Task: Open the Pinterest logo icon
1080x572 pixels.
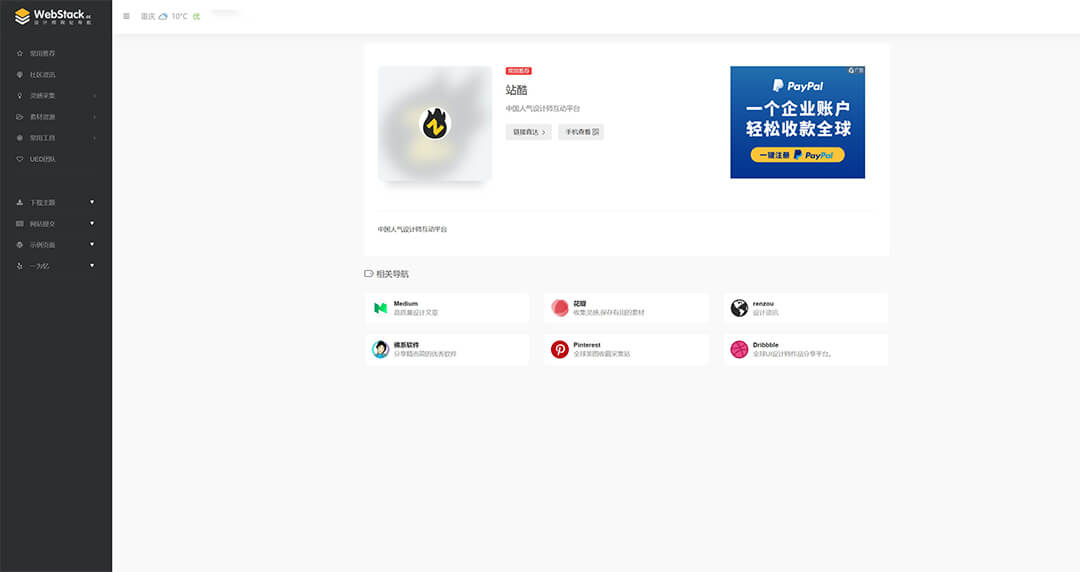Action: point(560,349)
